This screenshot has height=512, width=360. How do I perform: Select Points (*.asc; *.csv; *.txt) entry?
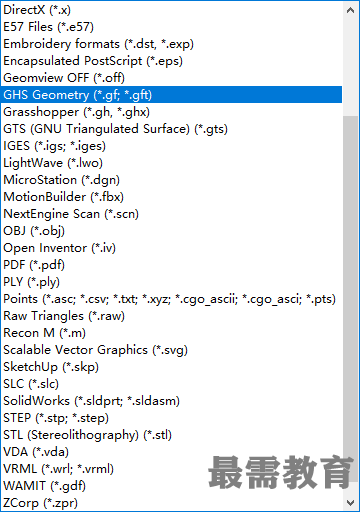(x=171, y=299)
